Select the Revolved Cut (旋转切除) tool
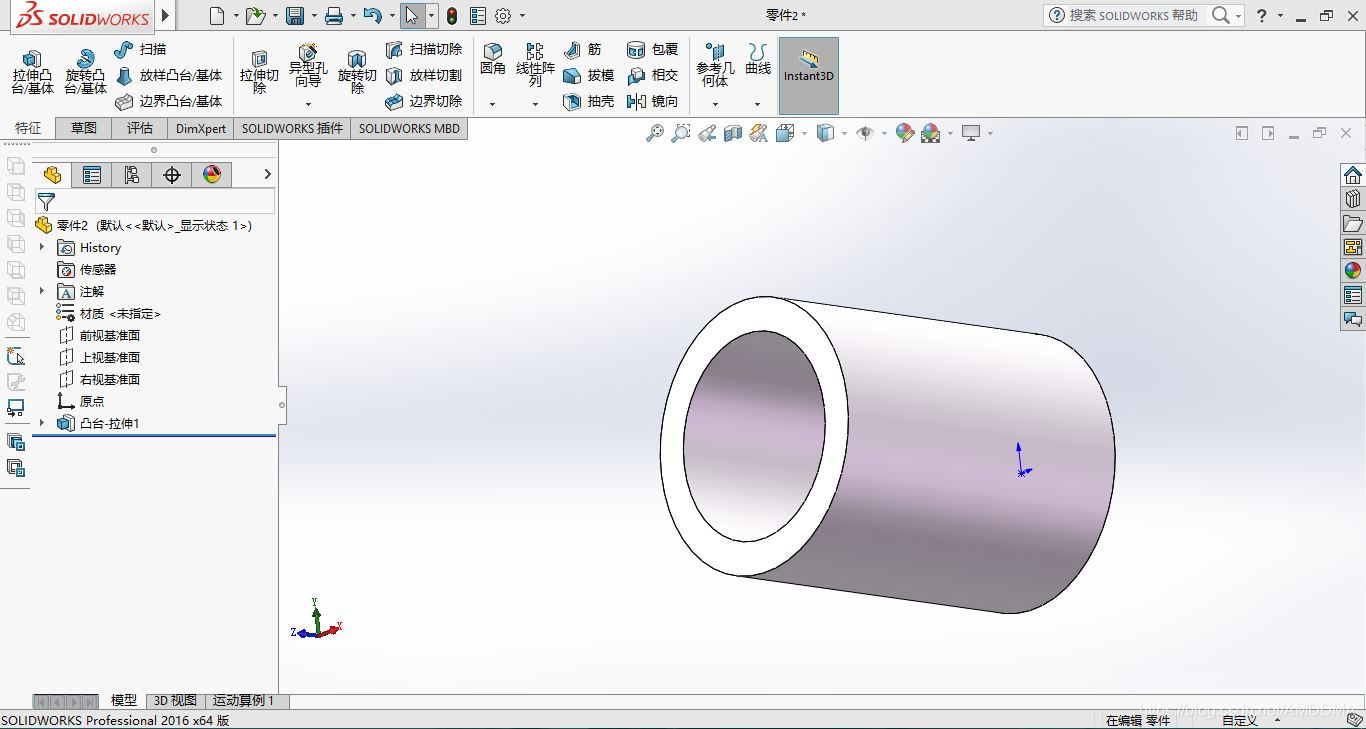Viewport: 1366px width, 729px height. point(357,72)
